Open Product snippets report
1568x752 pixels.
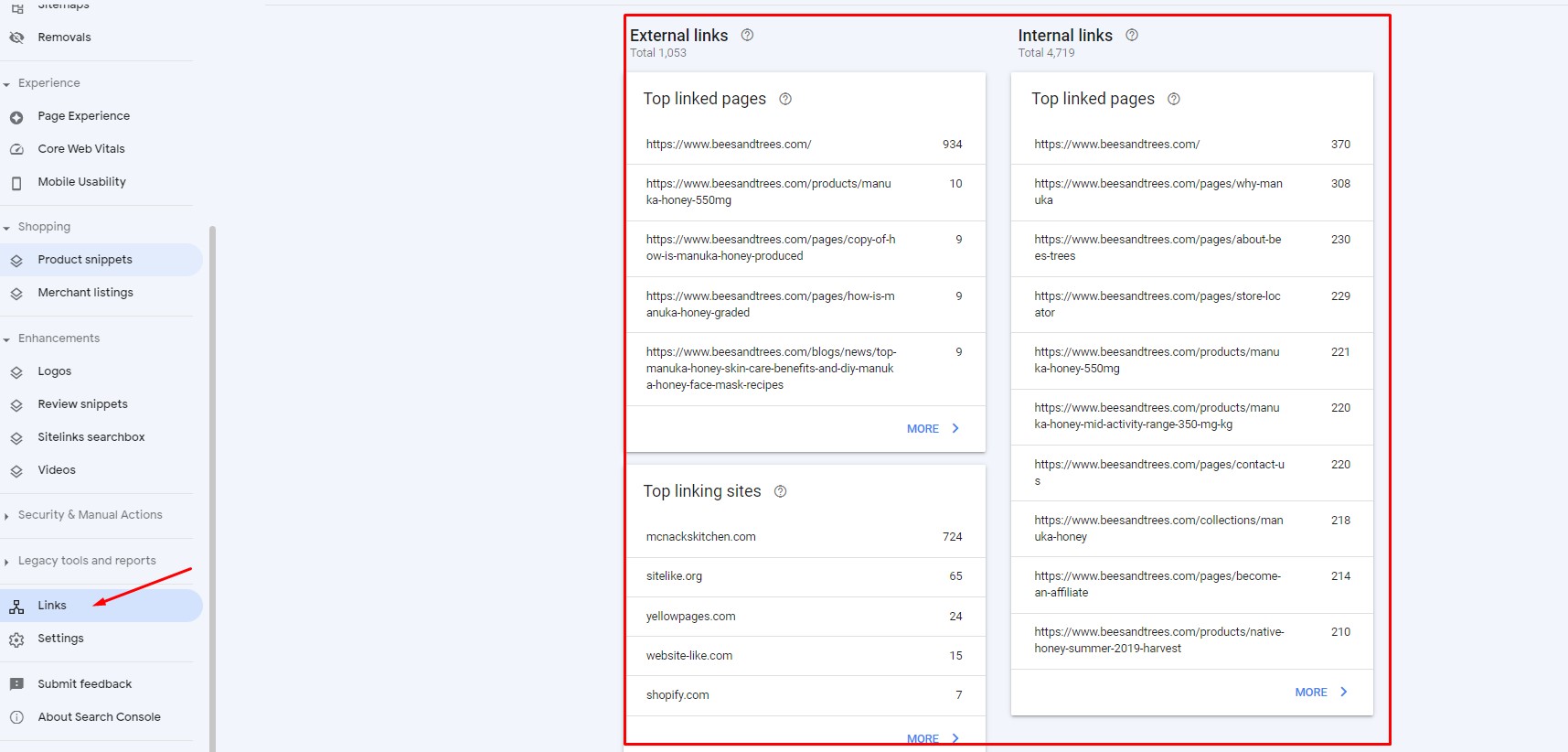85,260
